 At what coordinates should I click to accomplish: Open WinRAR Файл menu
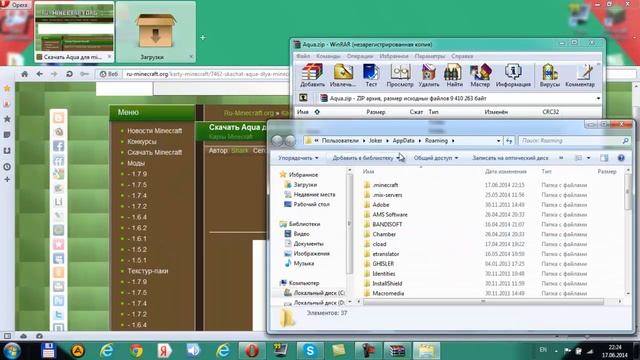303,56
